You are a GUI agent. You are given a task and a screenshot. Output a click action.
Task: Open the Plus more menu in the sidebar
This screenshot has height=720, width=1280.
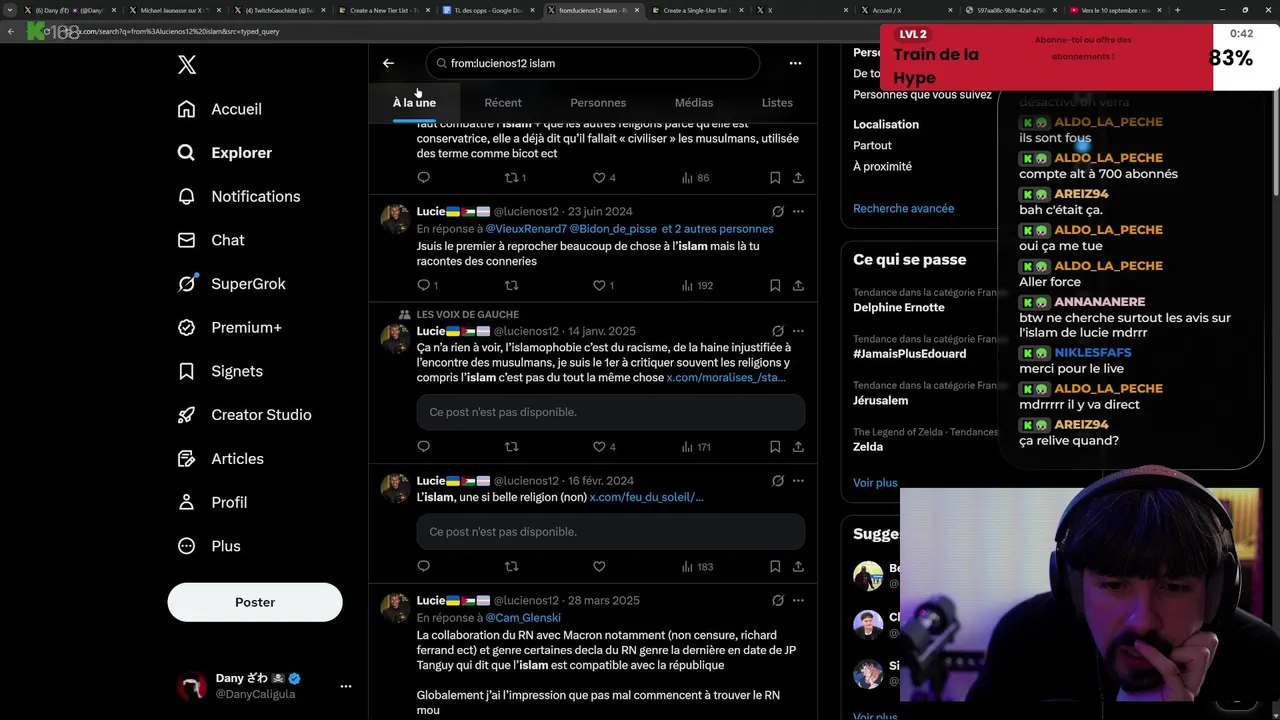[x=209, y=546]
